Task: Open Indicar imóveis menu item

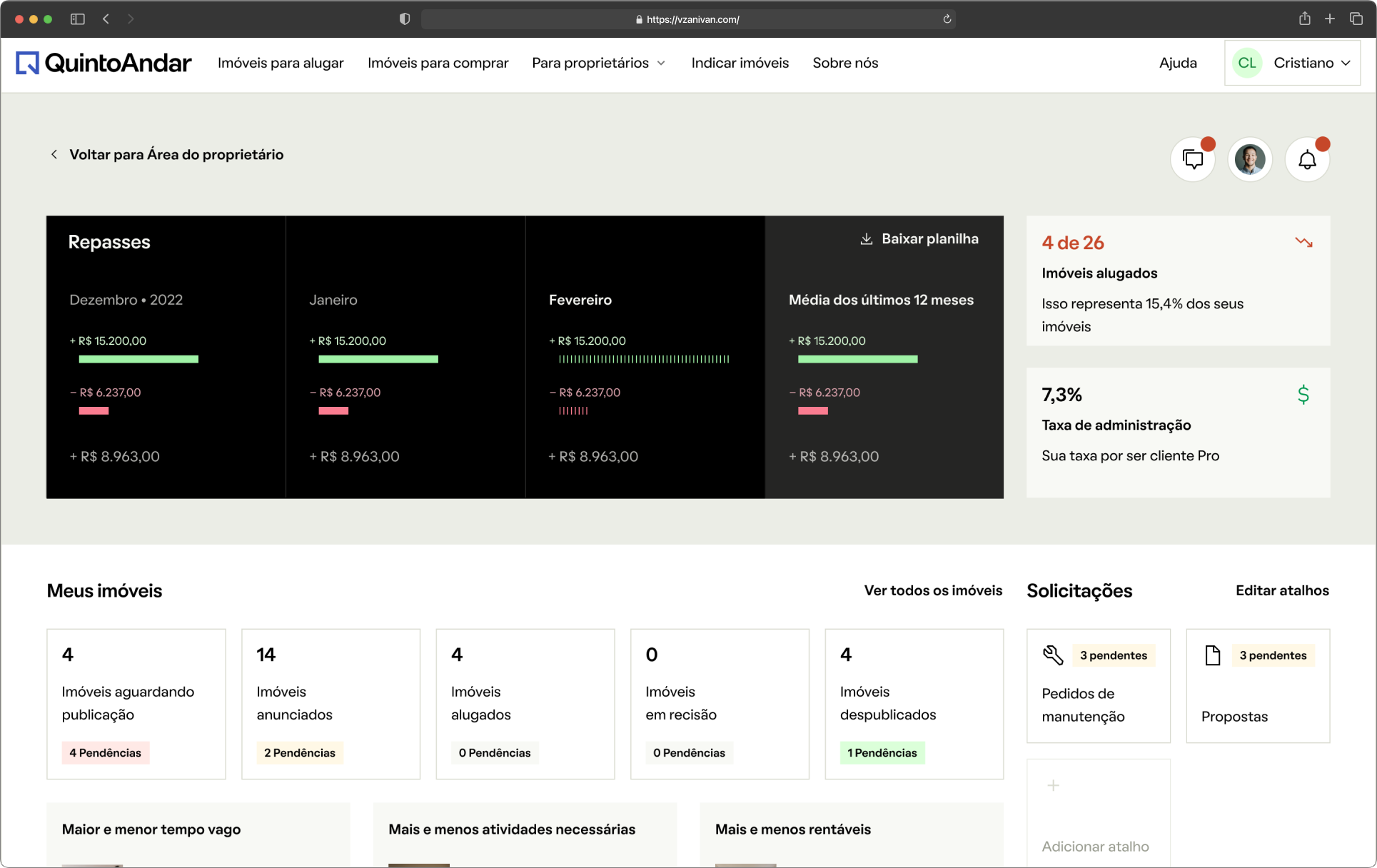Action: (740, 63)
